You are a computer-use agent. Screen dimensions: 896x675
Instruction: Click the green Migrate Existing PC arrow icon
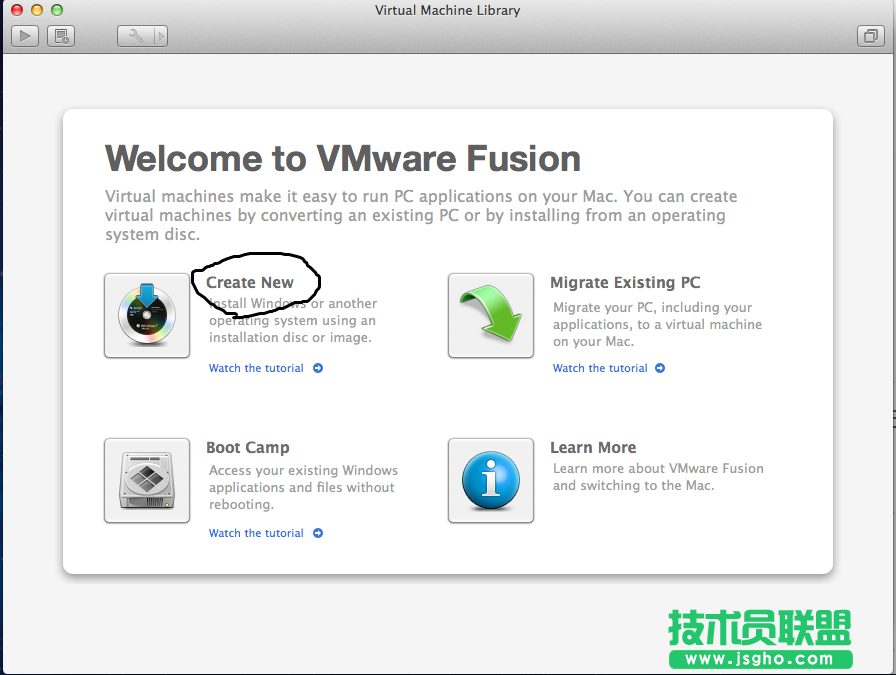490,315
